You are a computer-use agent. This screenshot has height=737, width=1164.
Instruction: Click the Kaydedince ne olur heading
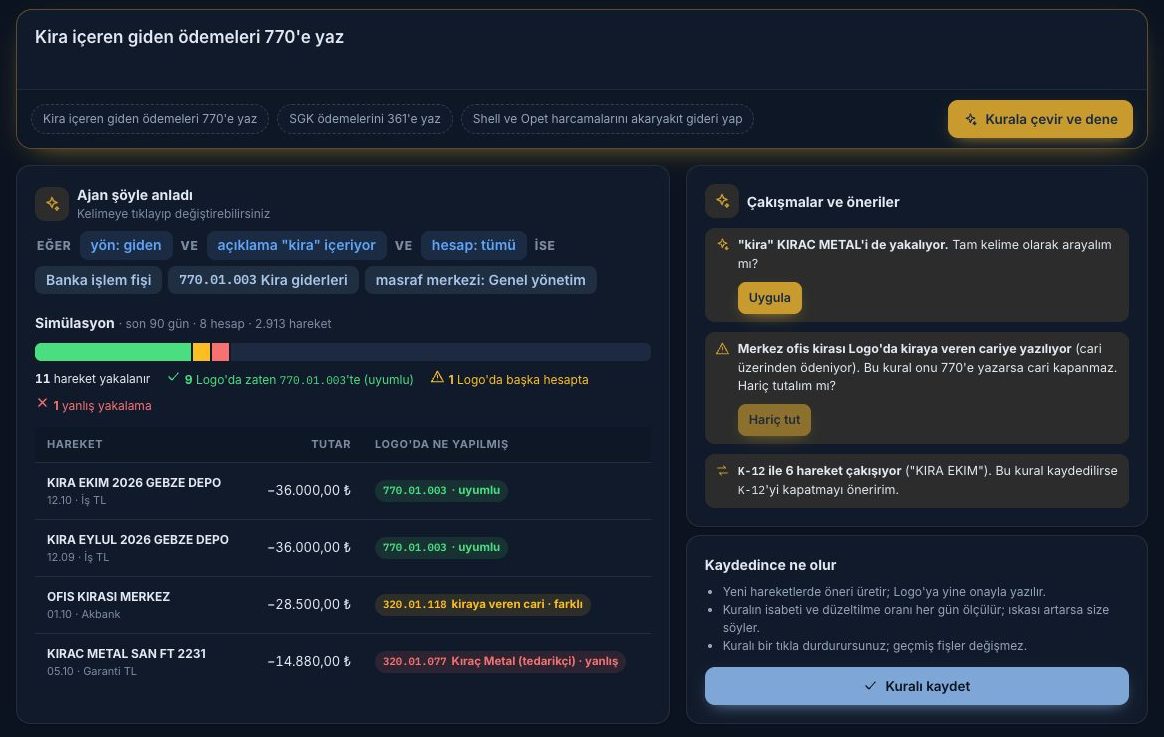[770, 565]
